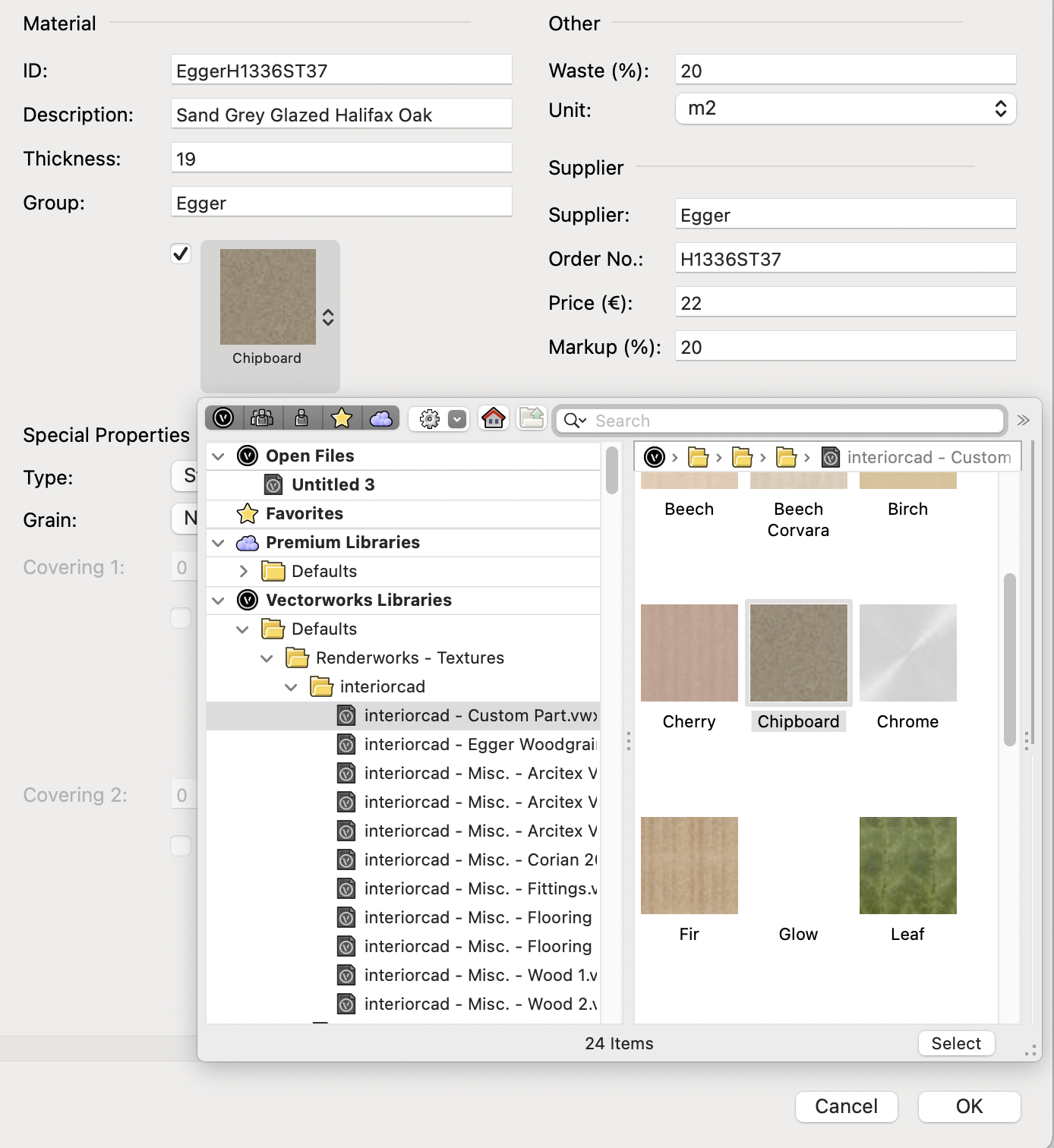Click the double chevron expand icon
The height and width of the screenshot is (1148, 1054).
(x=1023, y=421)
